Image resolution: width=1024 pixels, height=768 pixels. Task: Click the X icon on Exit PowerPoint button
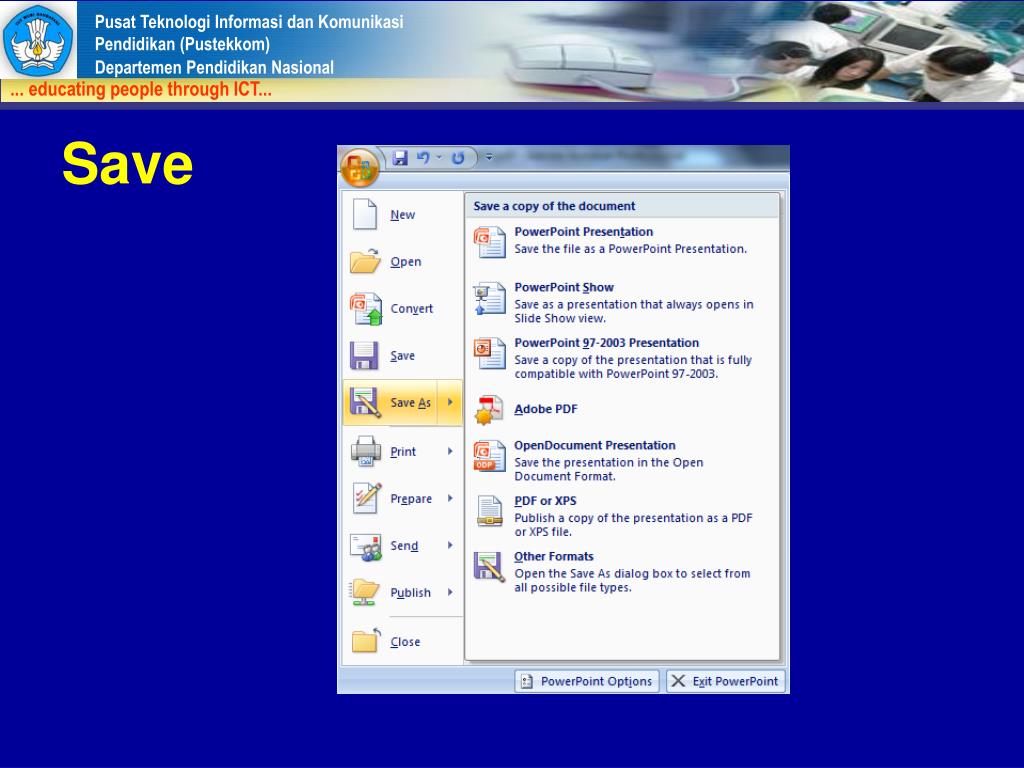[679, 681]
